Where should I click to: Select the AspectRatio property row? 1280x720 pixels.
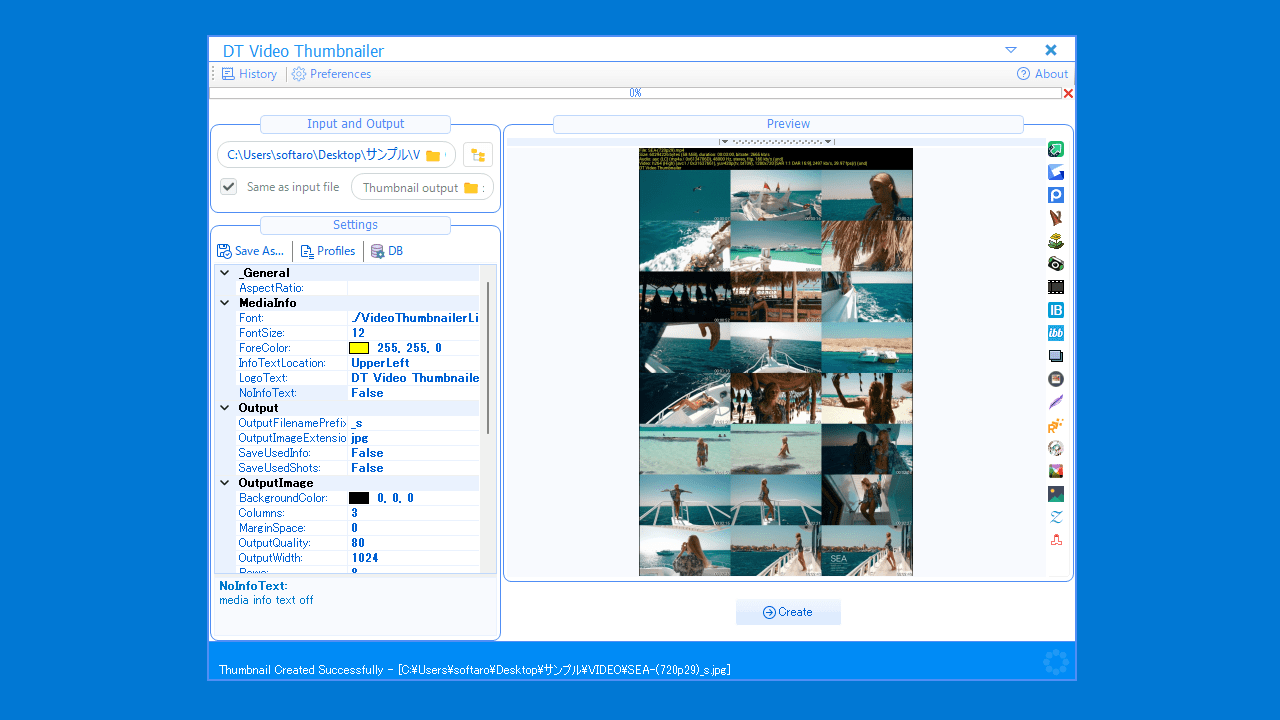tap(357, 288)
